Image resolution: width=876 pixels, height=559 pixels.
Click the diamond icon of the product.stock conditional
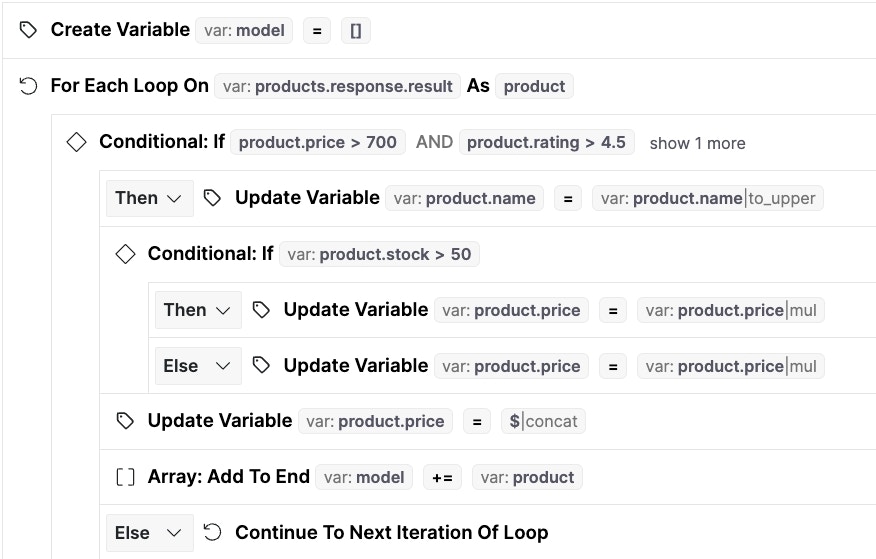tap(125, 254)
